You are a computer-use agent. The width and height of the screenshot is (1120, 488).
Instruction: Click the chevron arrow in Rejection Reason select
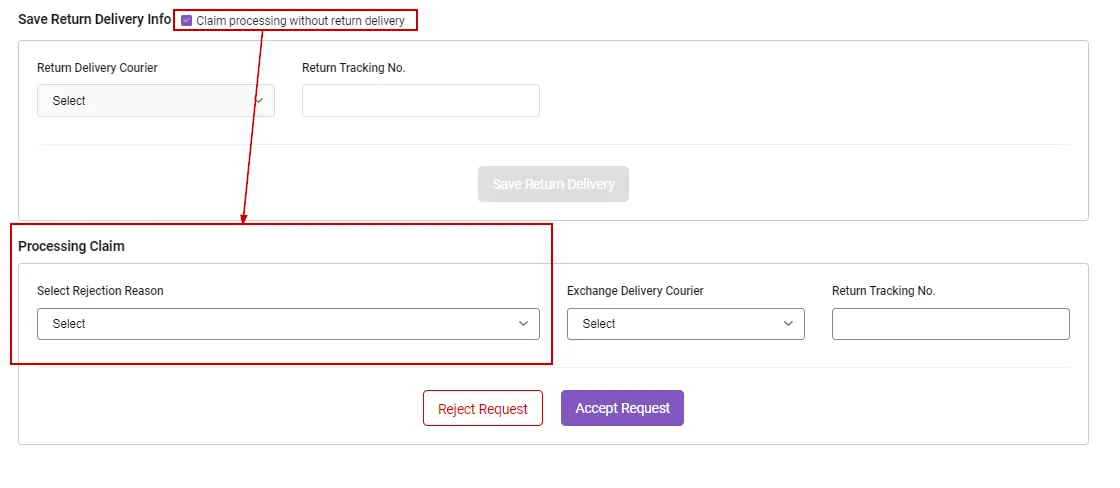click(x=523, y=324)
